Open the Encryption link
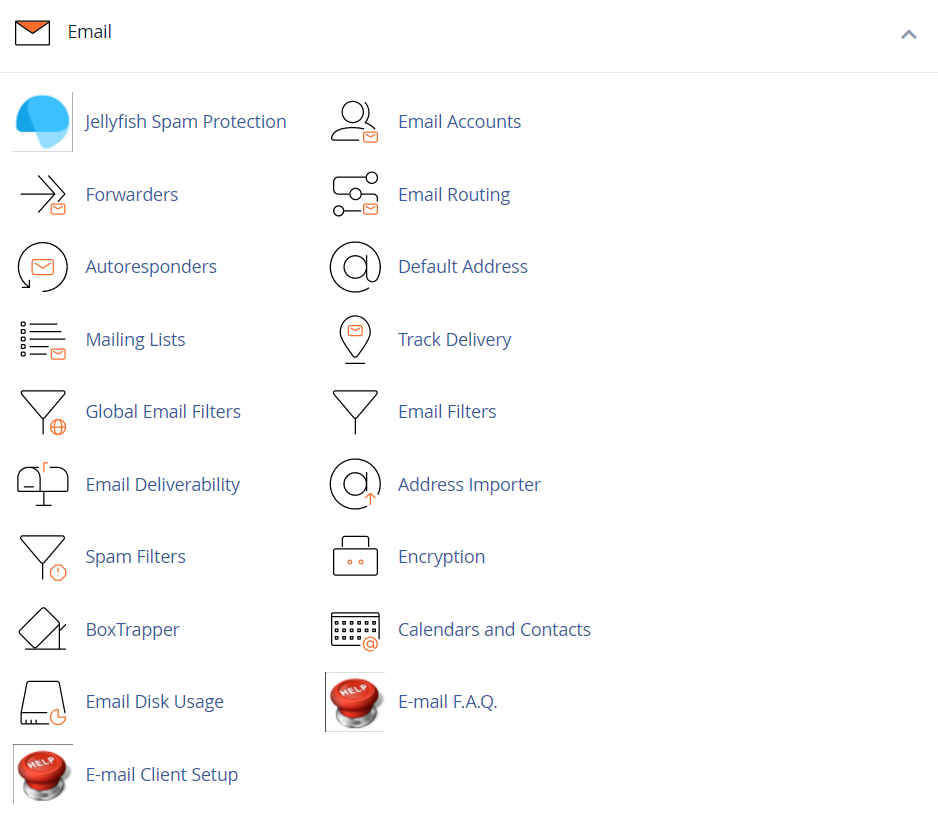Image resolution: width=938 pixels, height=813 pixels. pos(441,558)
